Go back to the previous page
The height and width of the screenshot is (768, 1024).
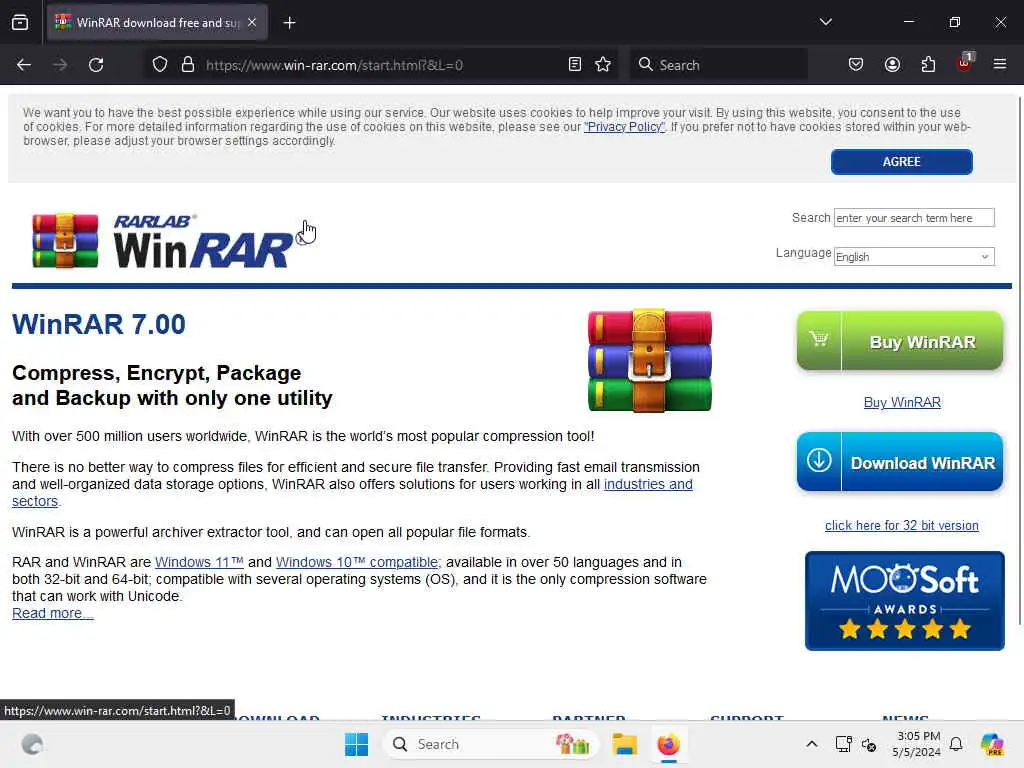point(24,65)
